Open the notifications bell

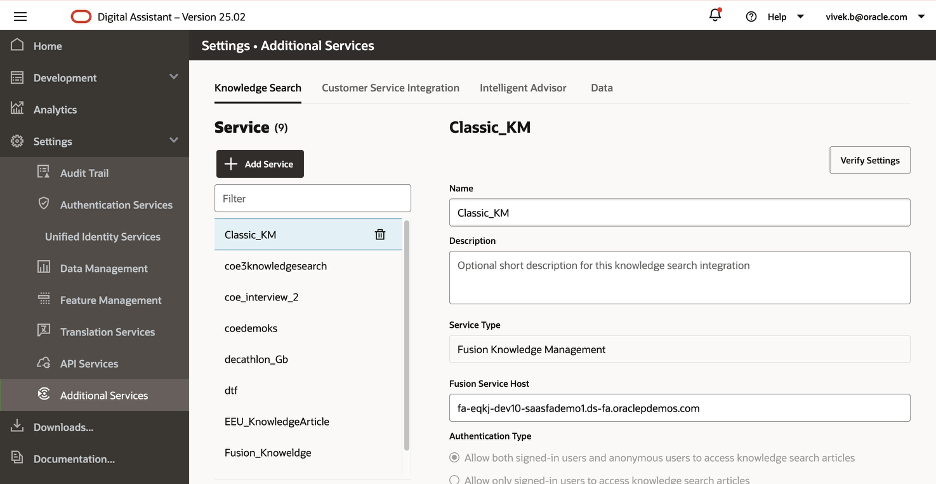(715, 15)
